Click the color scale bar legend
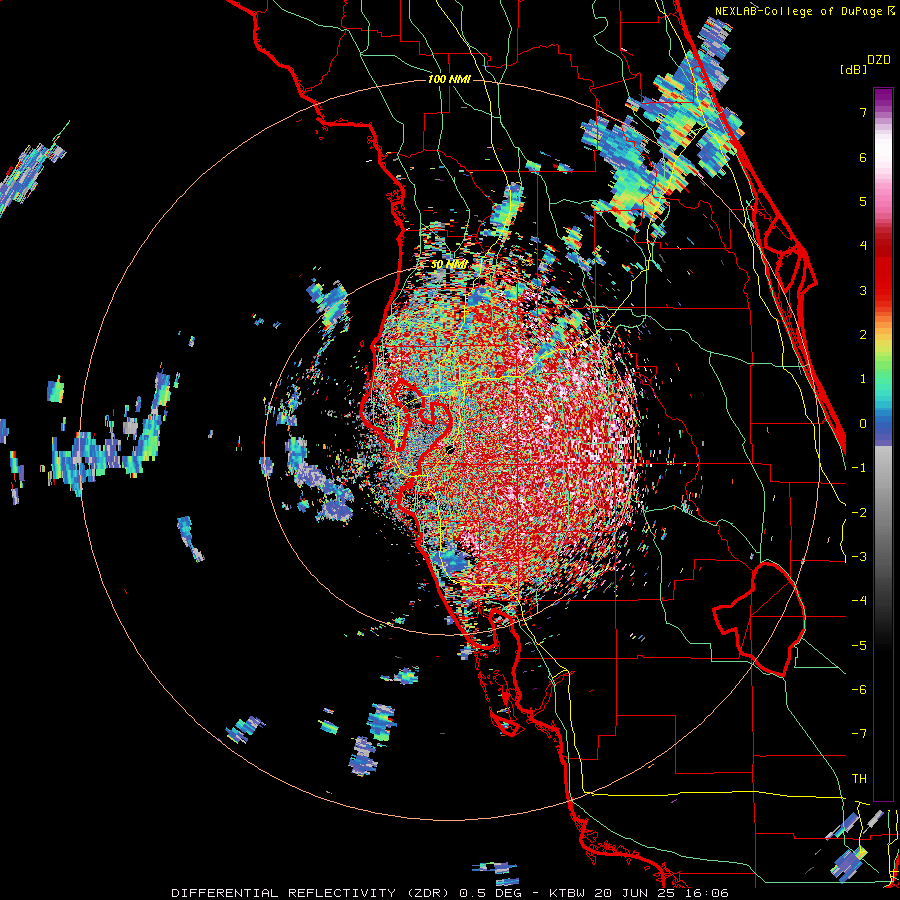 883,444
